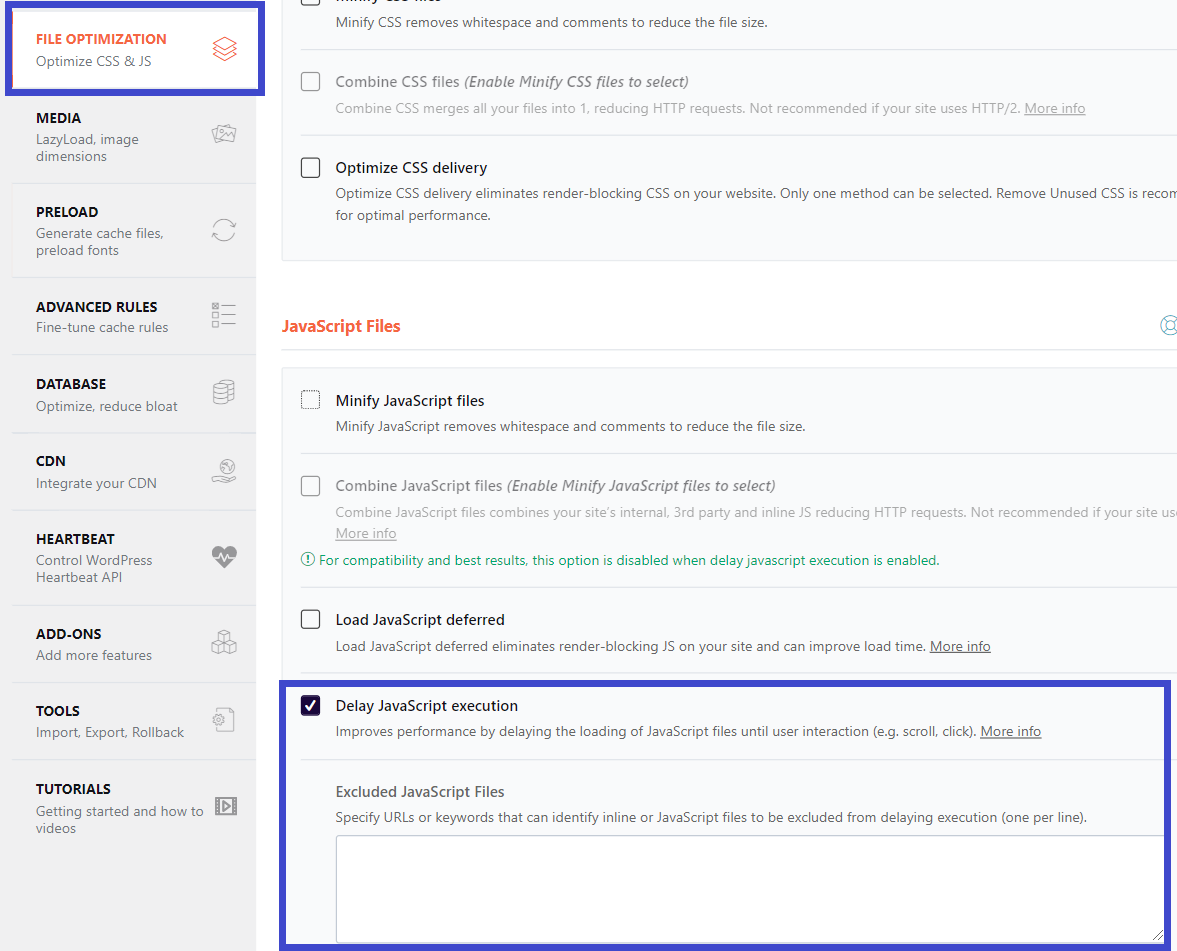This screenshot has width=1177, height=951.
Task: Click More info for Delay JavaScript execution
Action: click(1010, 731)
